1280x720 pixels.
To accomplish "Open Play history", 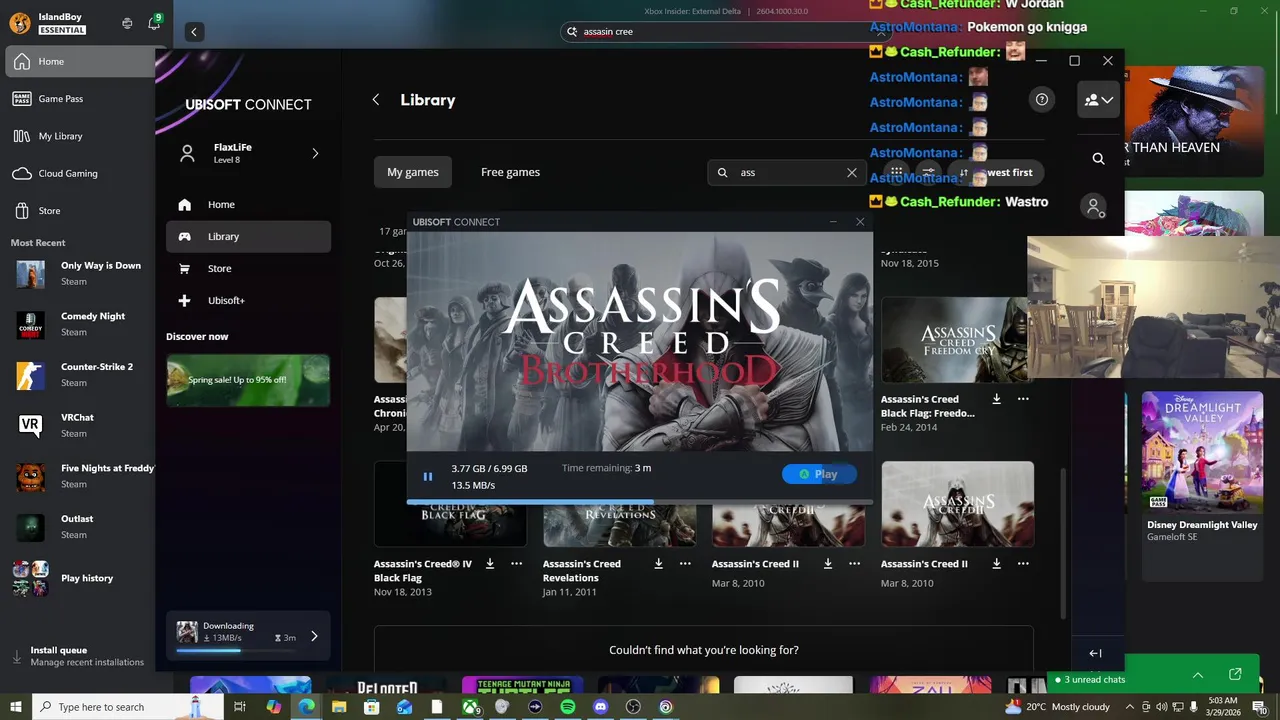I will click(80, 578).
